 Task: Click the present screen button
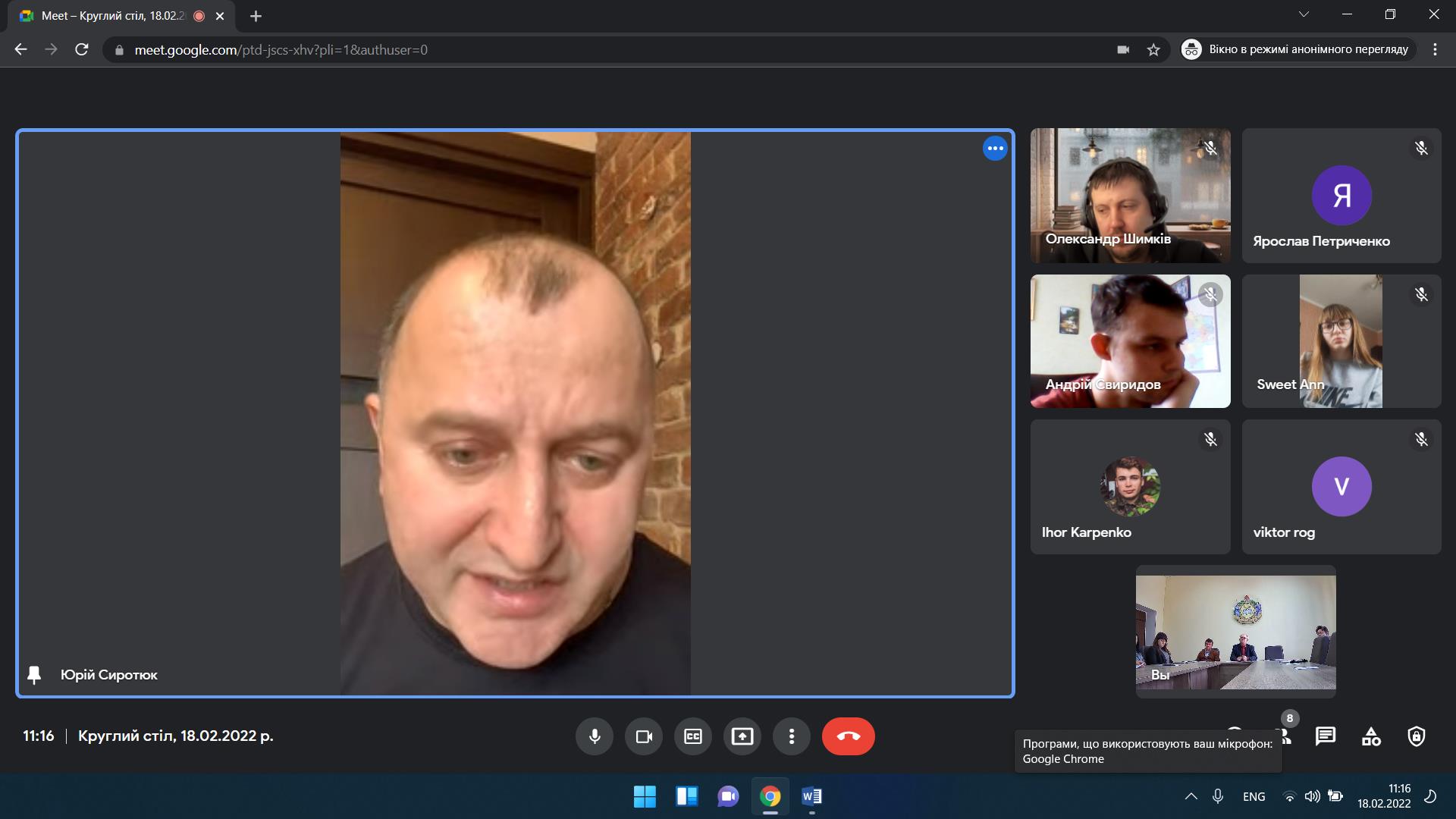pos(742,736)
